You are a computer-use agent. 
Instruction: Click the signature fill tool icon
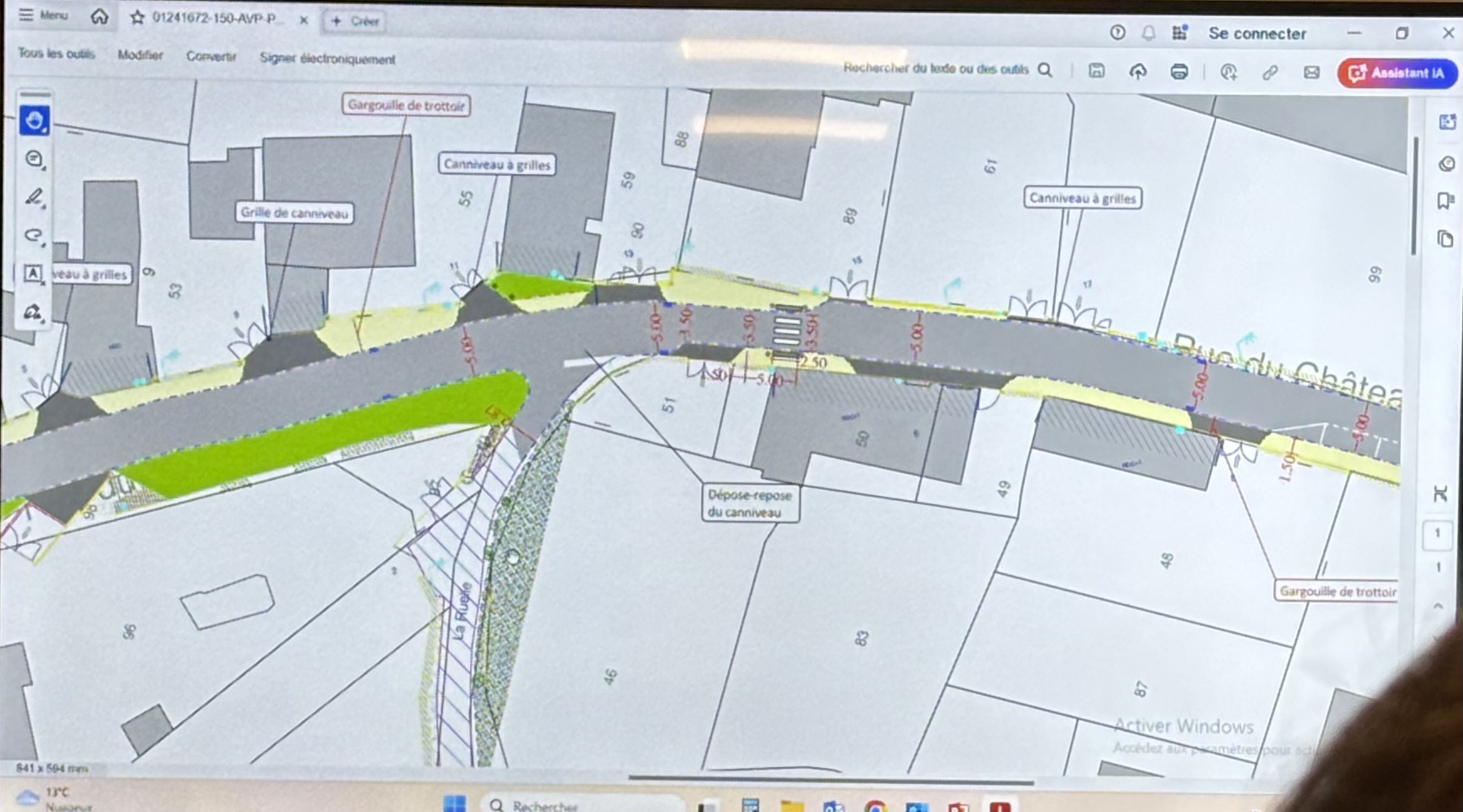coord(33,312)
